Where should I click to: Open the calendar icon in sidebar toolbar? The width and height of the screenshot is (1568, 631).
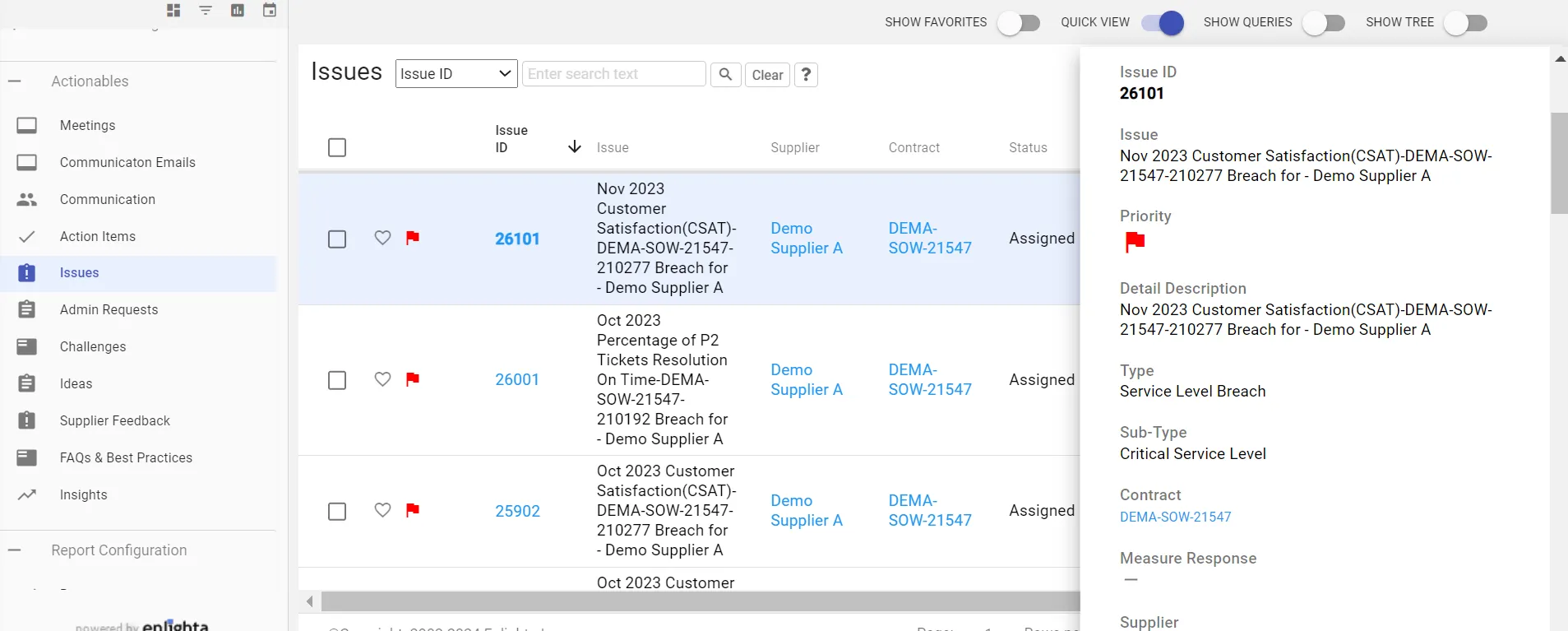[x=269, y=11]
